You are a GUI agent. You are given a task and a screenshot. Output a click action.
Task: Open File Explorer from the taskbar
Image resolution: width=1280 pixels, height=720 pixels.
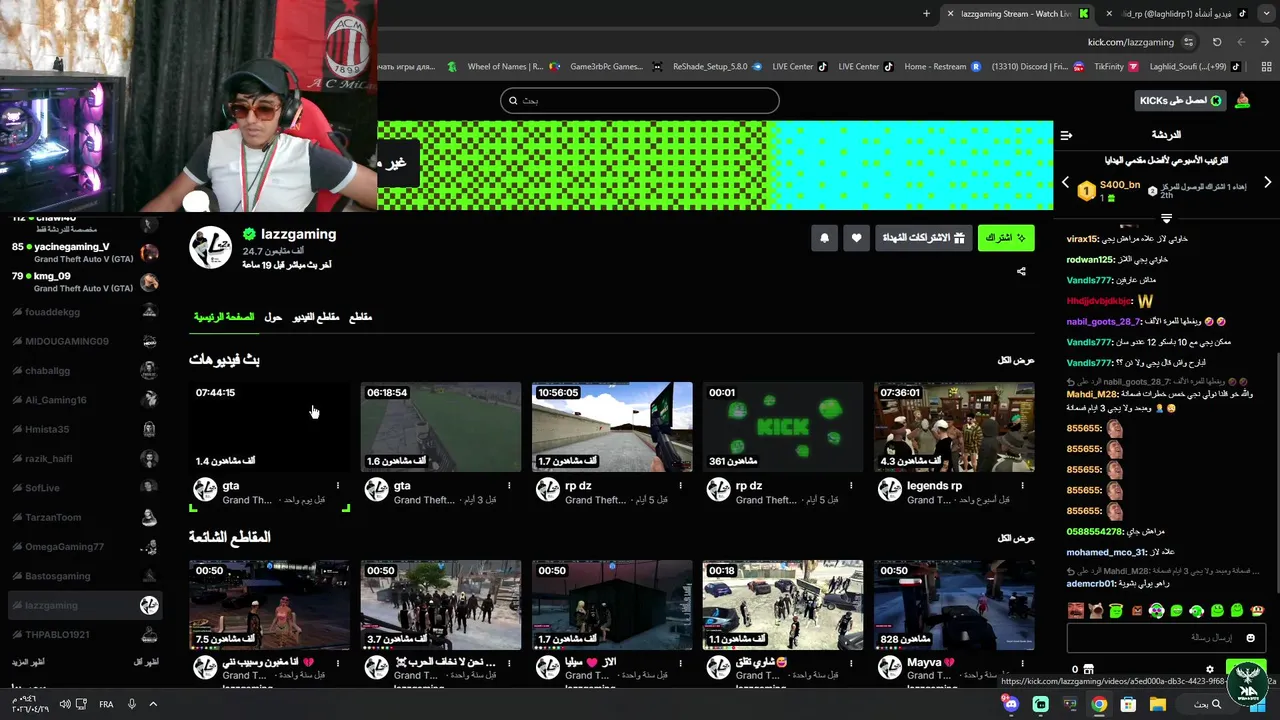pyautogui.click(x=1157, y=704)
